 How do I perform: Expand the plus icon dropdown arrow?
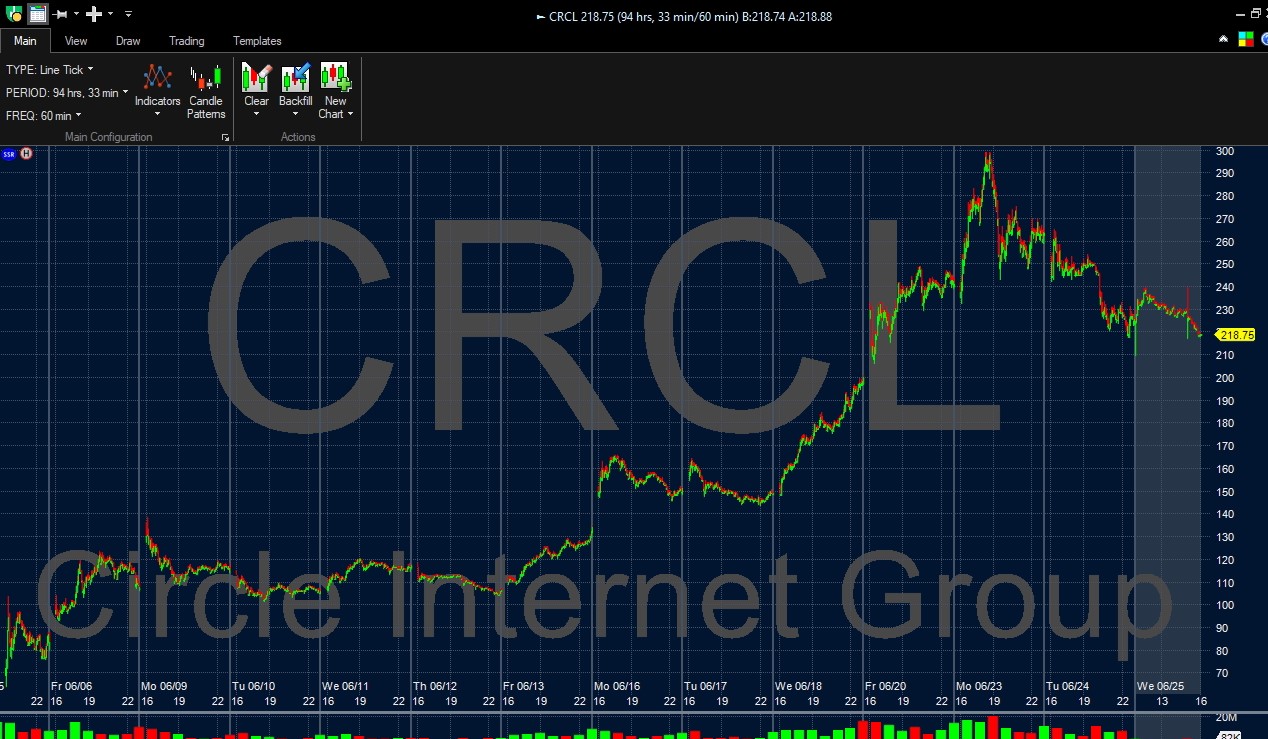click(110, 14)
